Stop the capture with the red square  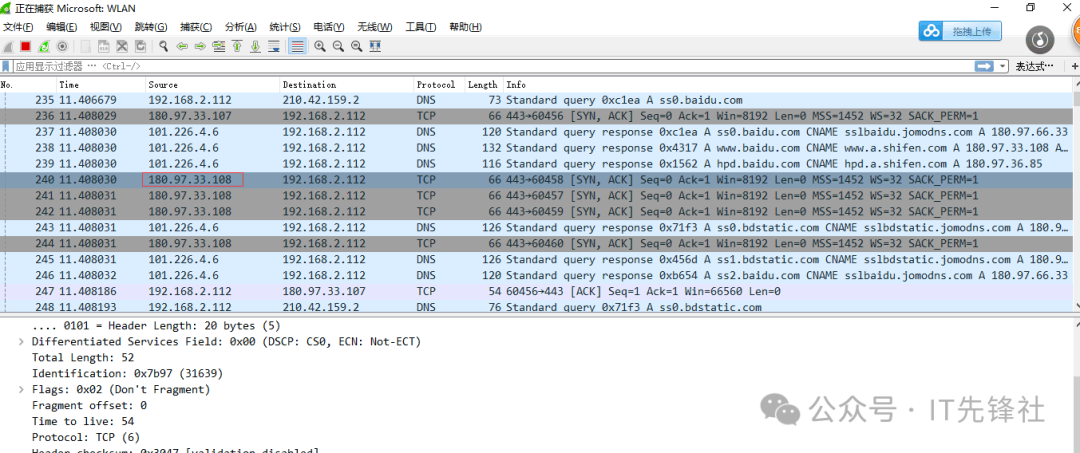point(26,46)
